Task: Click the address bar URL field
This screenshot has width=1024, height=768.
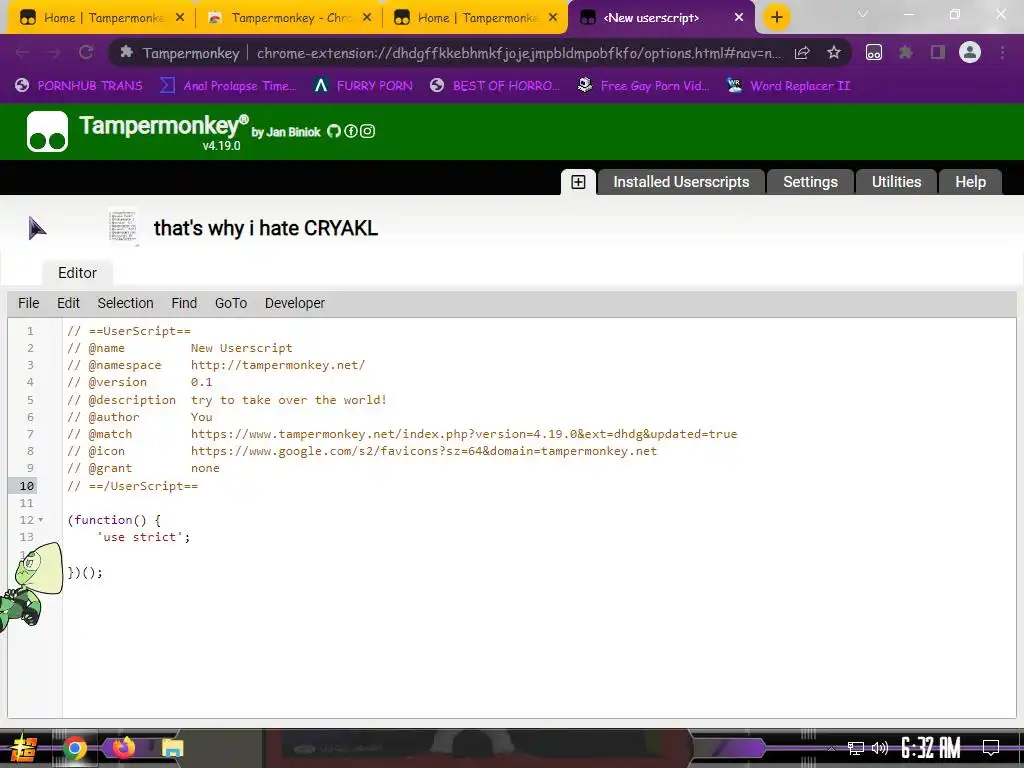Action: click(518, 53)
